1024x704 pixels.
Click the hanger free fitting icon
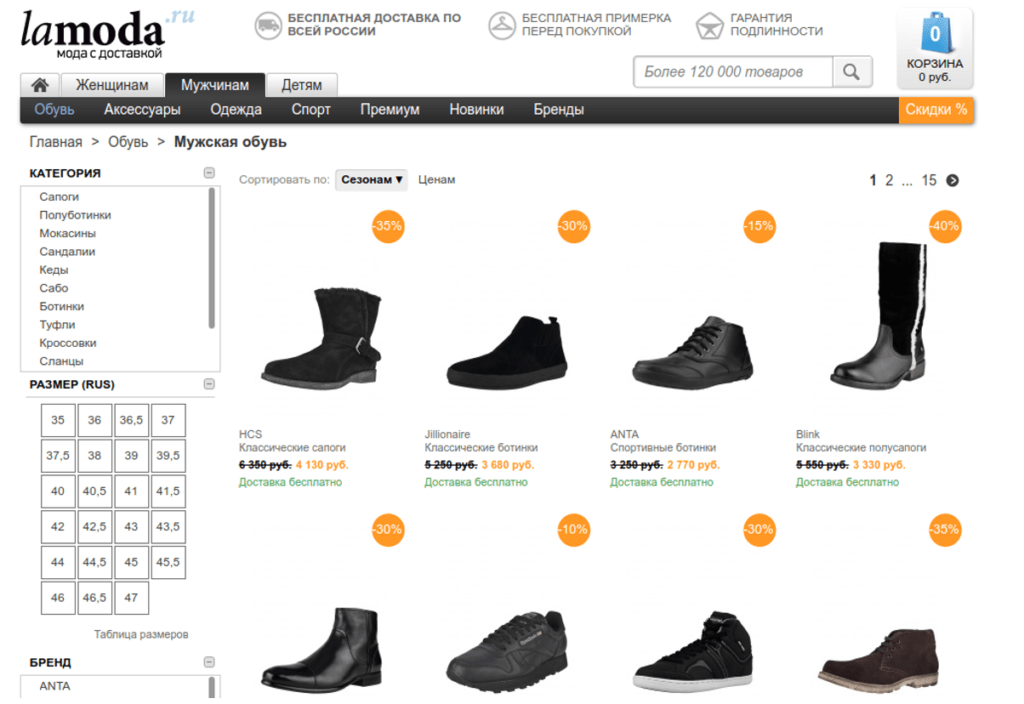[x=502, y=26]
